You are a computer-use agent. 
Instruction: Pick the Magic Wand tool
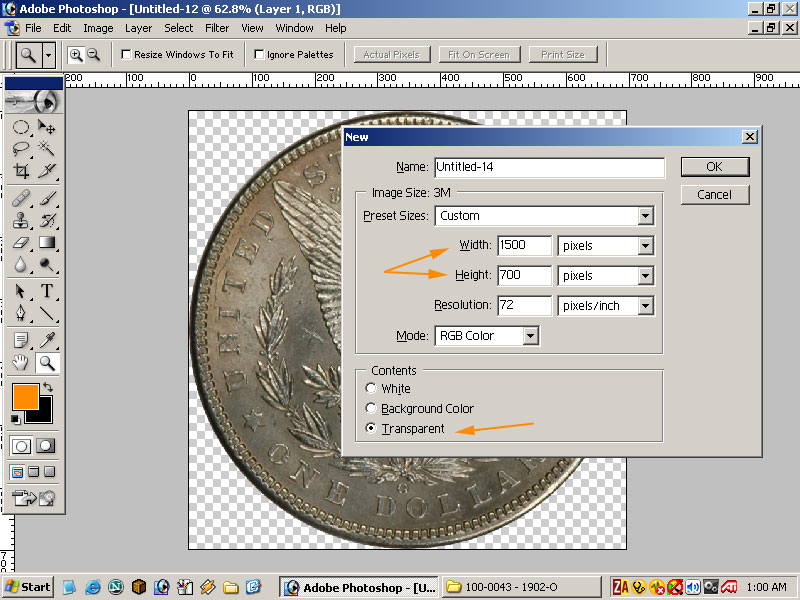coord(46,149)
